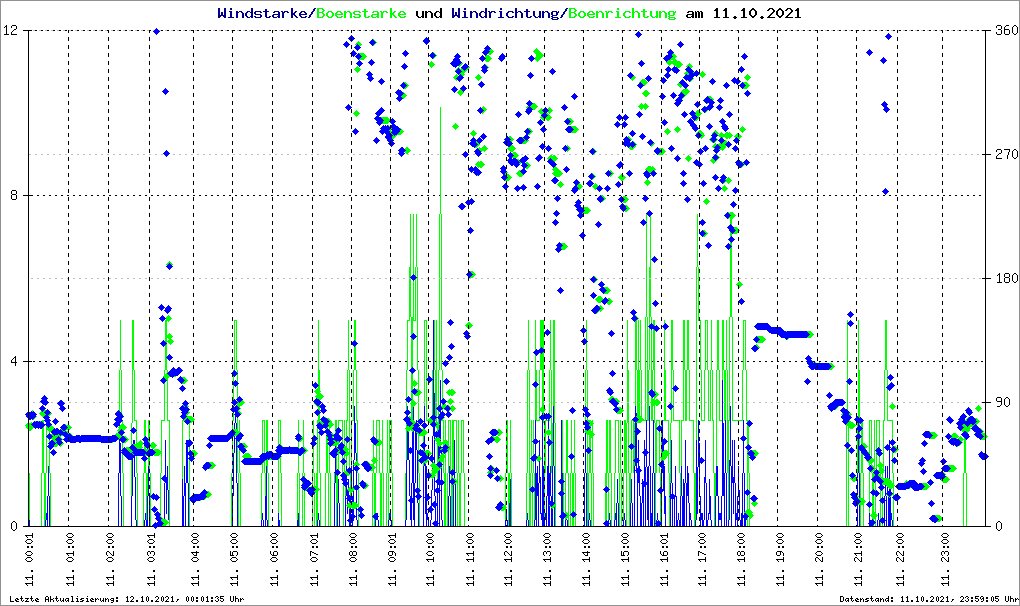The width and height of the screenshot is (1020, 606).
Task: Click the 'Datenstand' footer timestamp
Action: [x=929, y=599]
